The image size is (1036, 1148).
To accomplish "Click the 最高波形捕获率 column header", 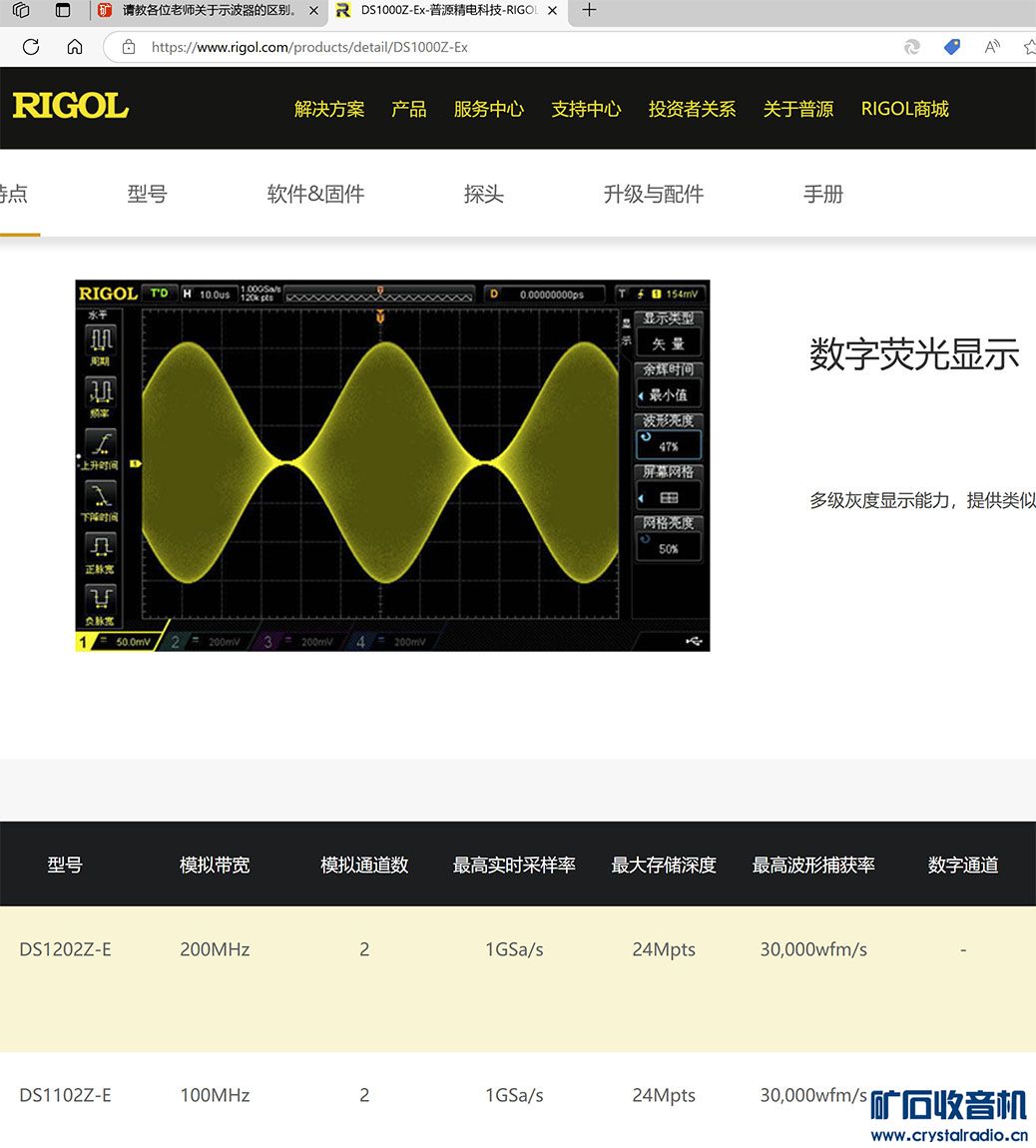I will coord(813,864).
